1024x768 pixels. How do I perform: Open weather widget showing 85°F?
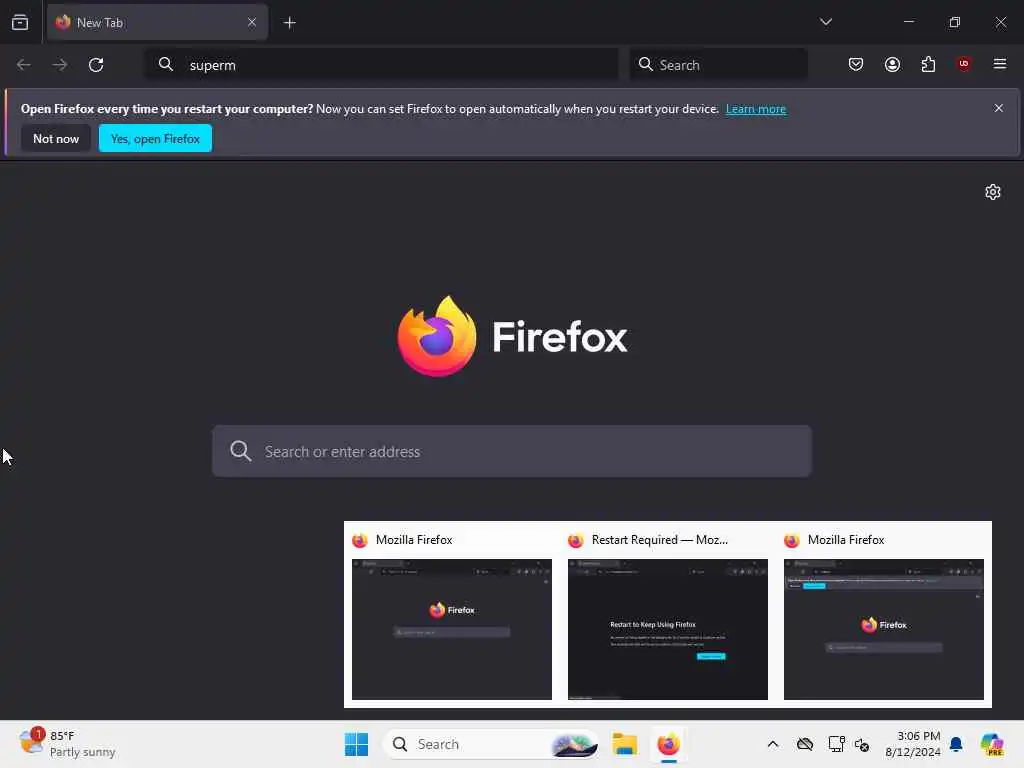click(67, 744)
